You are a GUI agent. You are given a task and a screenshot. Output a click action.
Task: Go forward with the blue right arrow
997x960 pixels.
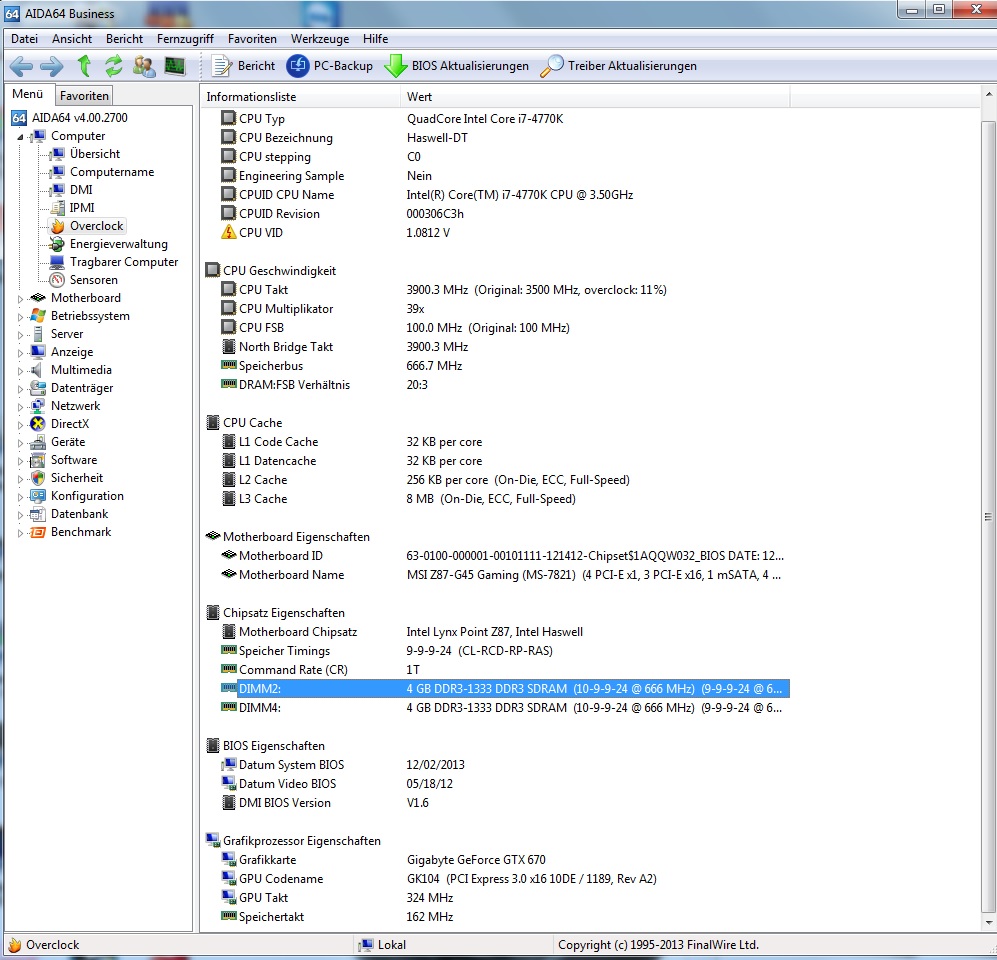(x=52, y=65)
